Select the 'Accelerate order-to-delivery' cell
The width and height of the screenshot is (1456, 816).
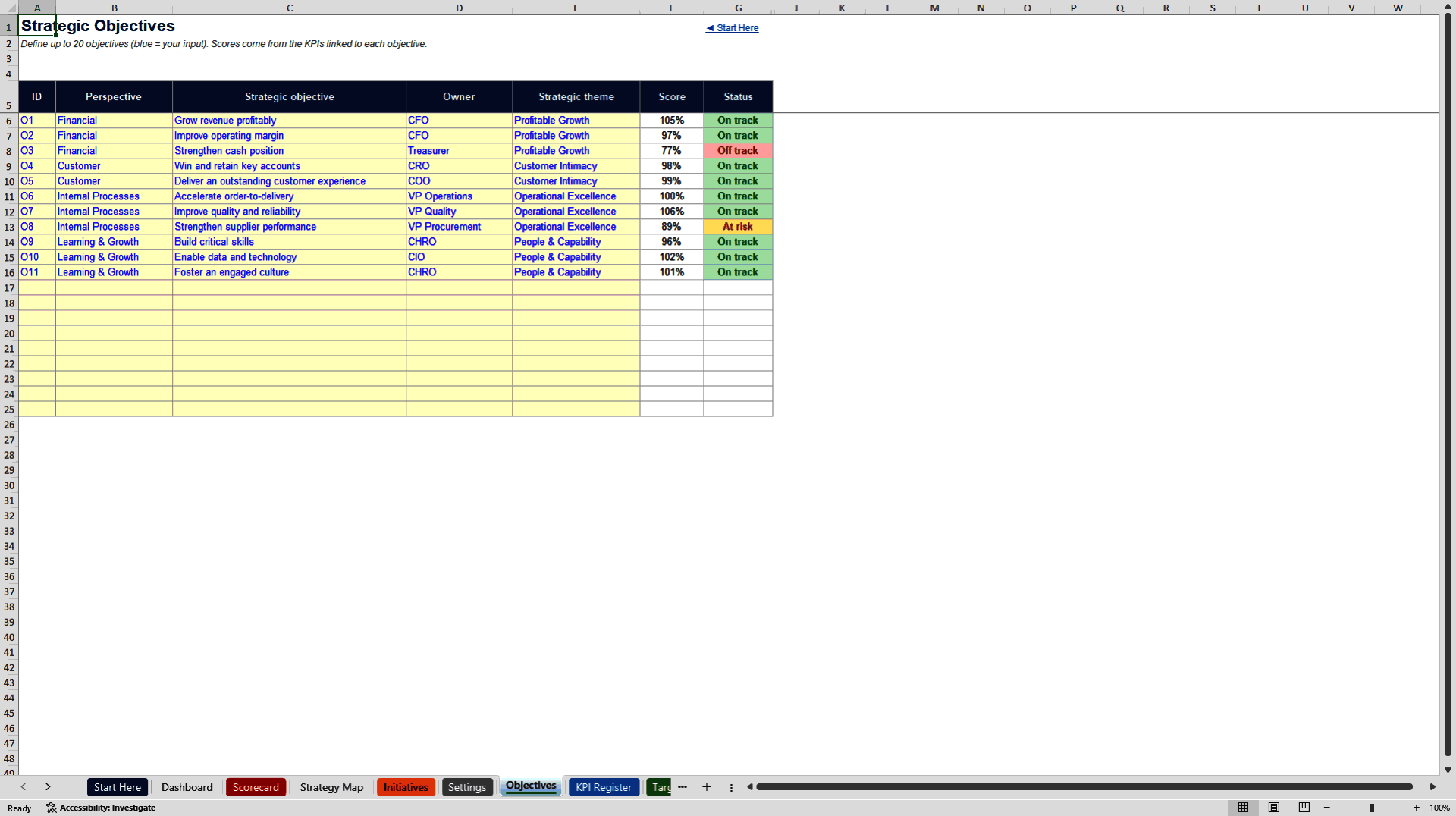(x=290, y=196)
